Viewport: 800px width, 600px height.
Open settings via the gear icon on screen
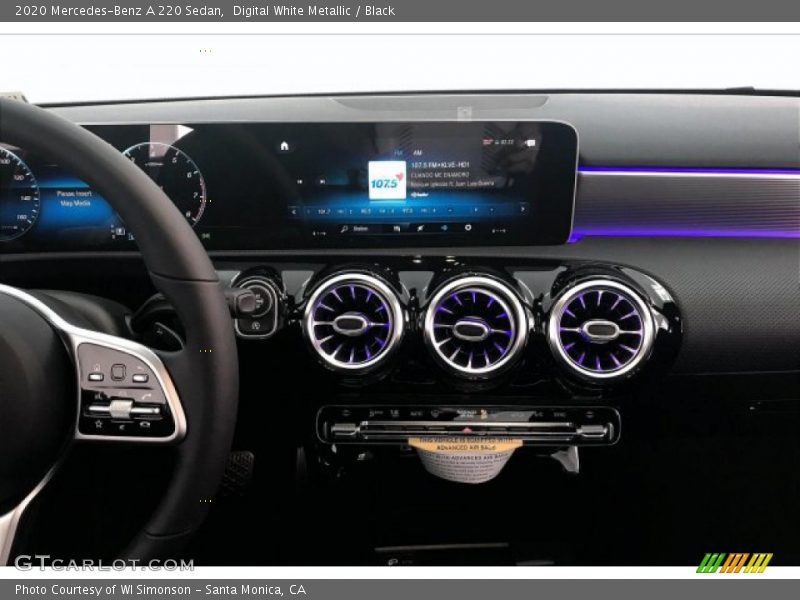pyautogui.click(x=466, y=229)
